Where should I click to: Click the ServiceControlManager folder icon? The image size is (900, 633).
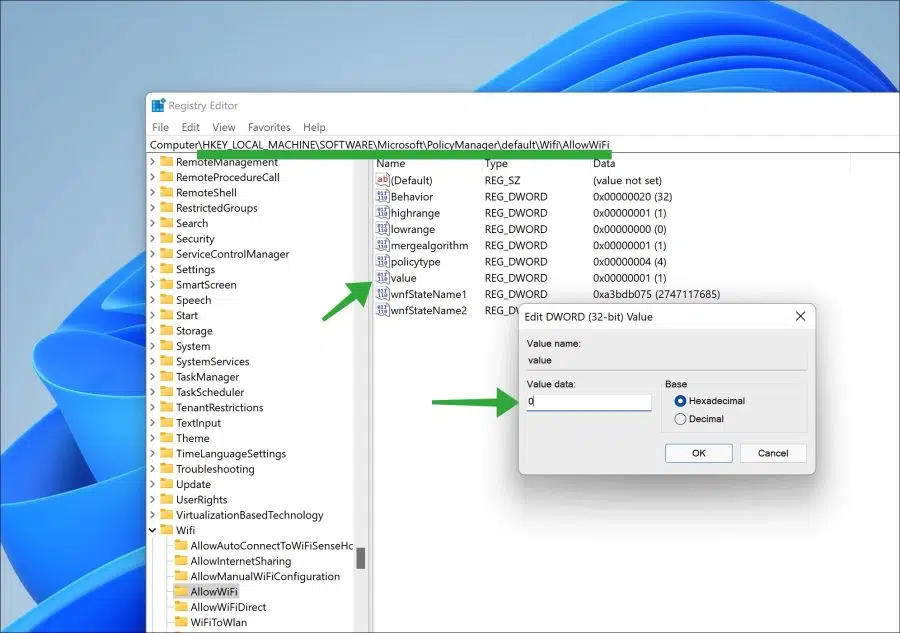[x=166, y=254]
